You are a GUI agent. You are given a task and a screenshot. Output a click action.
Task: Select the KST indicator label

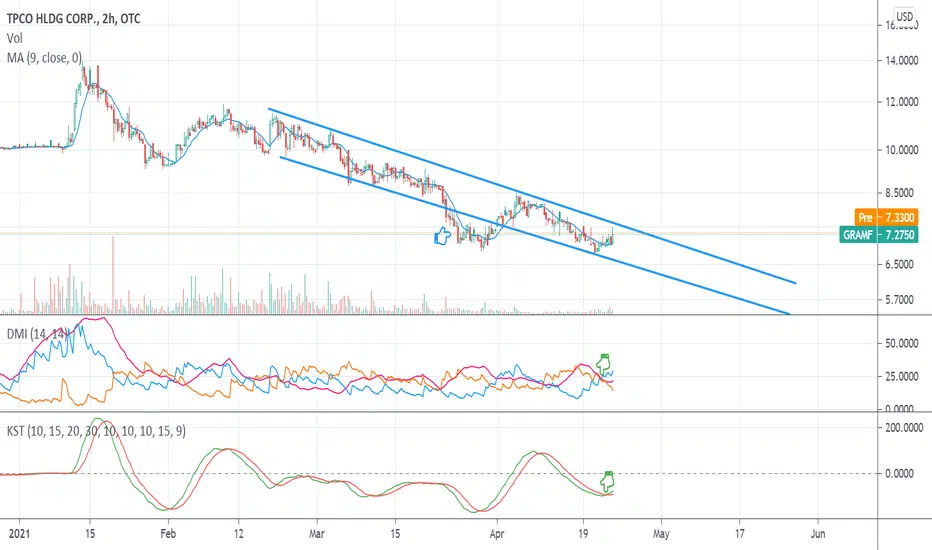coord(96,431)
